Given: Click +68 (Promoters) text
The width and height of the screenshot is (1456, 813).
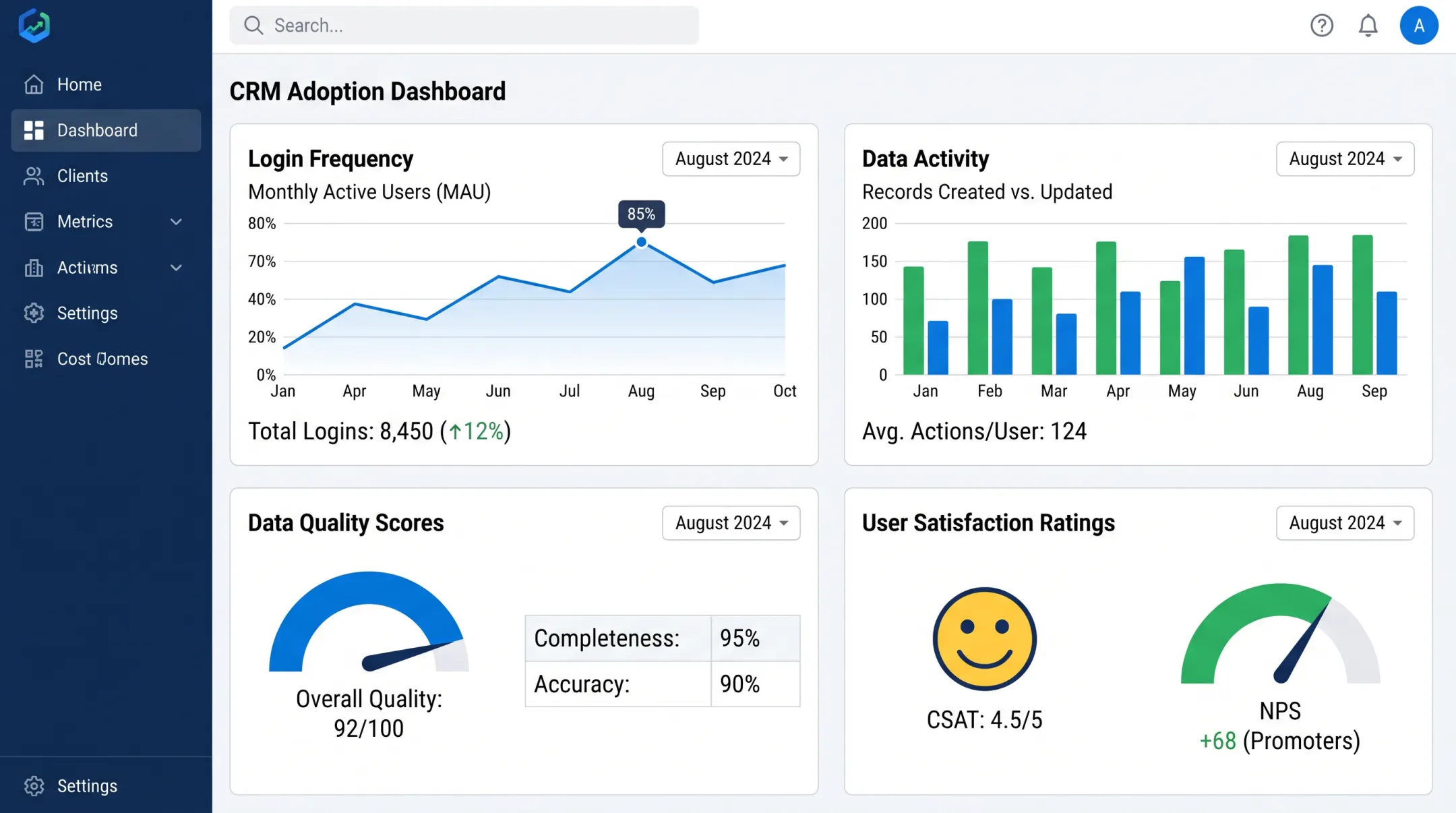Looking at the screenshot, I should point(1279,742).
